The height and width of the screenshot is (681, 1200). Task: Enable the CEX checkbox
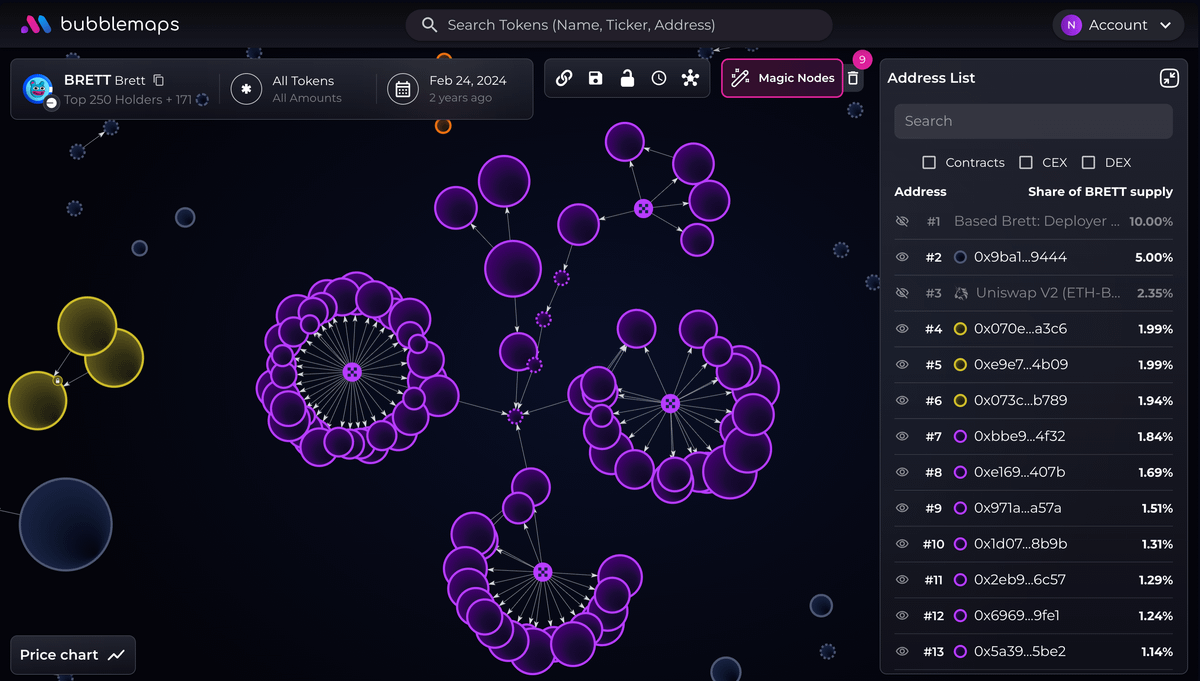[1026, 162]
